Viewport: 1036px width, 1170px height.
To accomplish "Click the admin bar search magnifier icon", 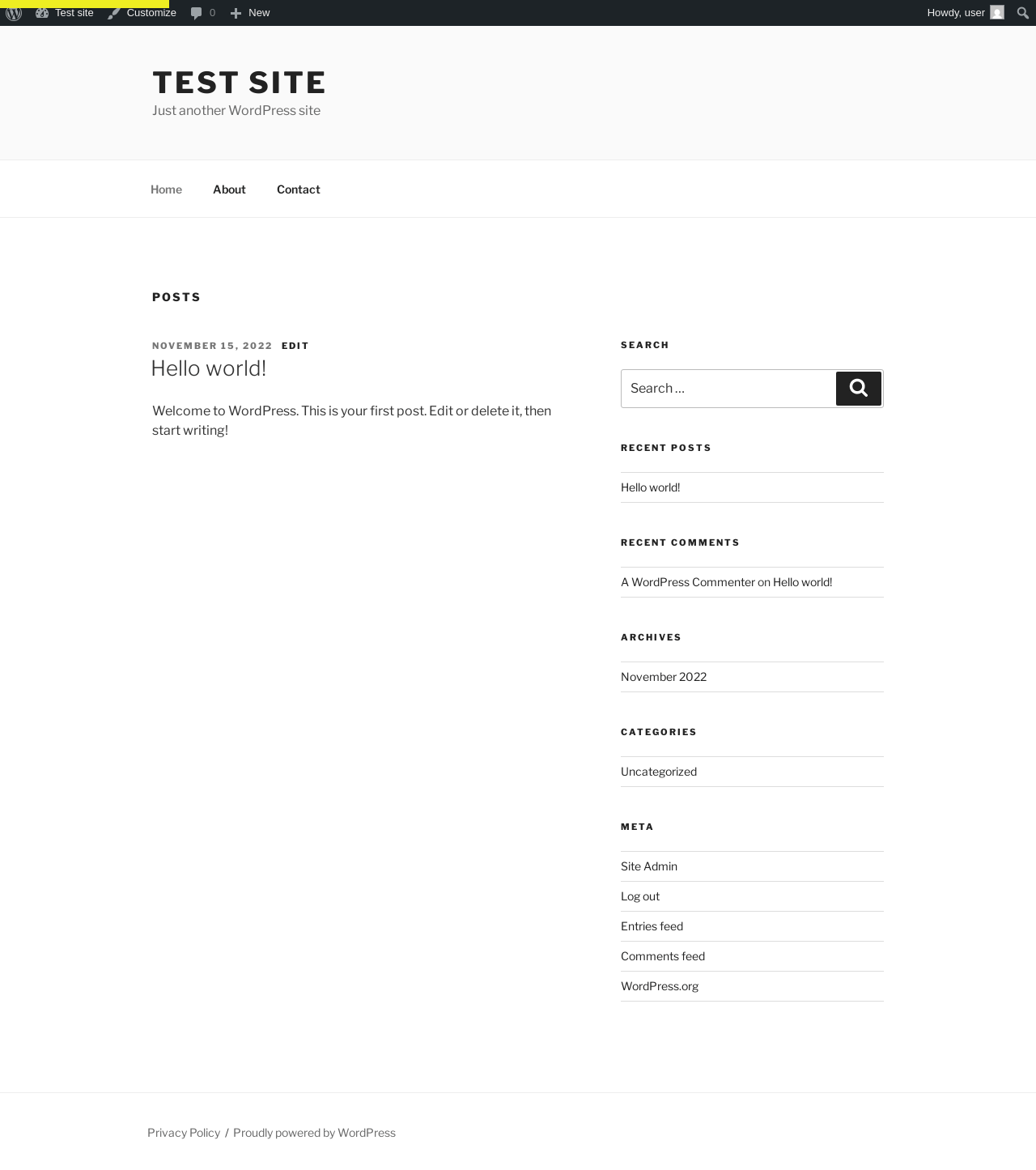I will point(1023,13).
